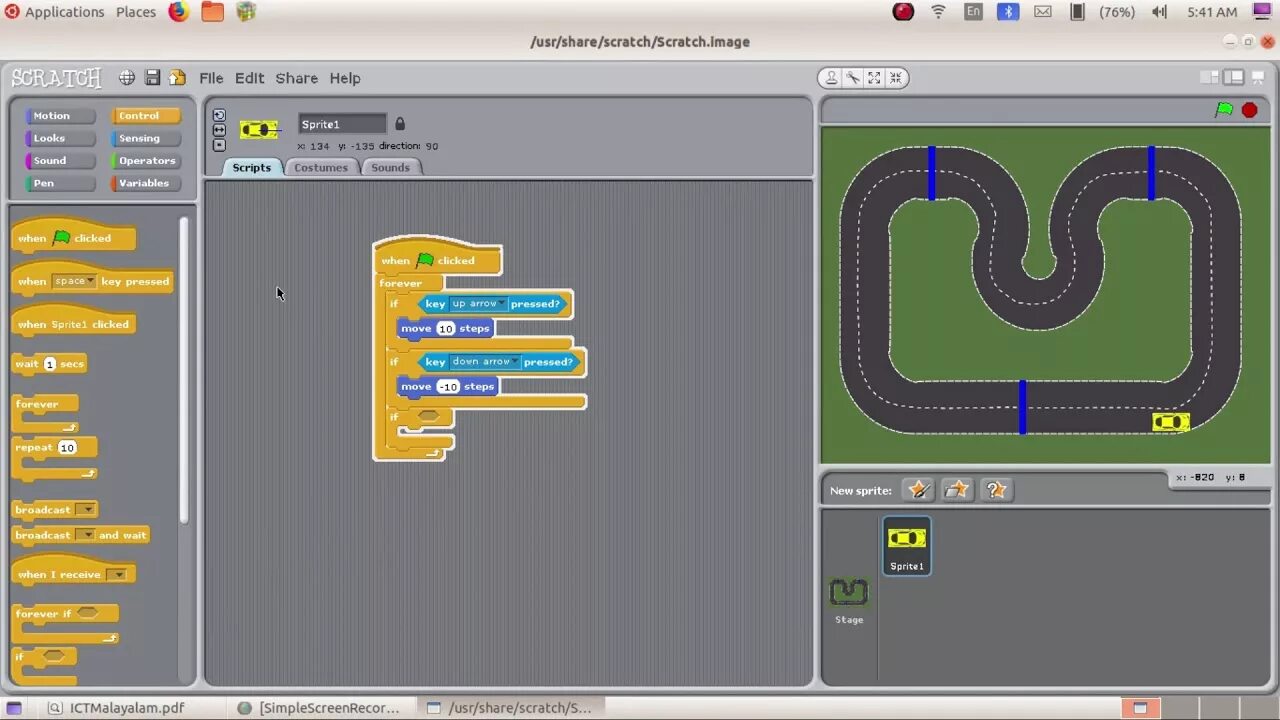Screen dimensions: 1280x720
Task: Click the blocks palette scrollbar
Action: pos(184,370)
